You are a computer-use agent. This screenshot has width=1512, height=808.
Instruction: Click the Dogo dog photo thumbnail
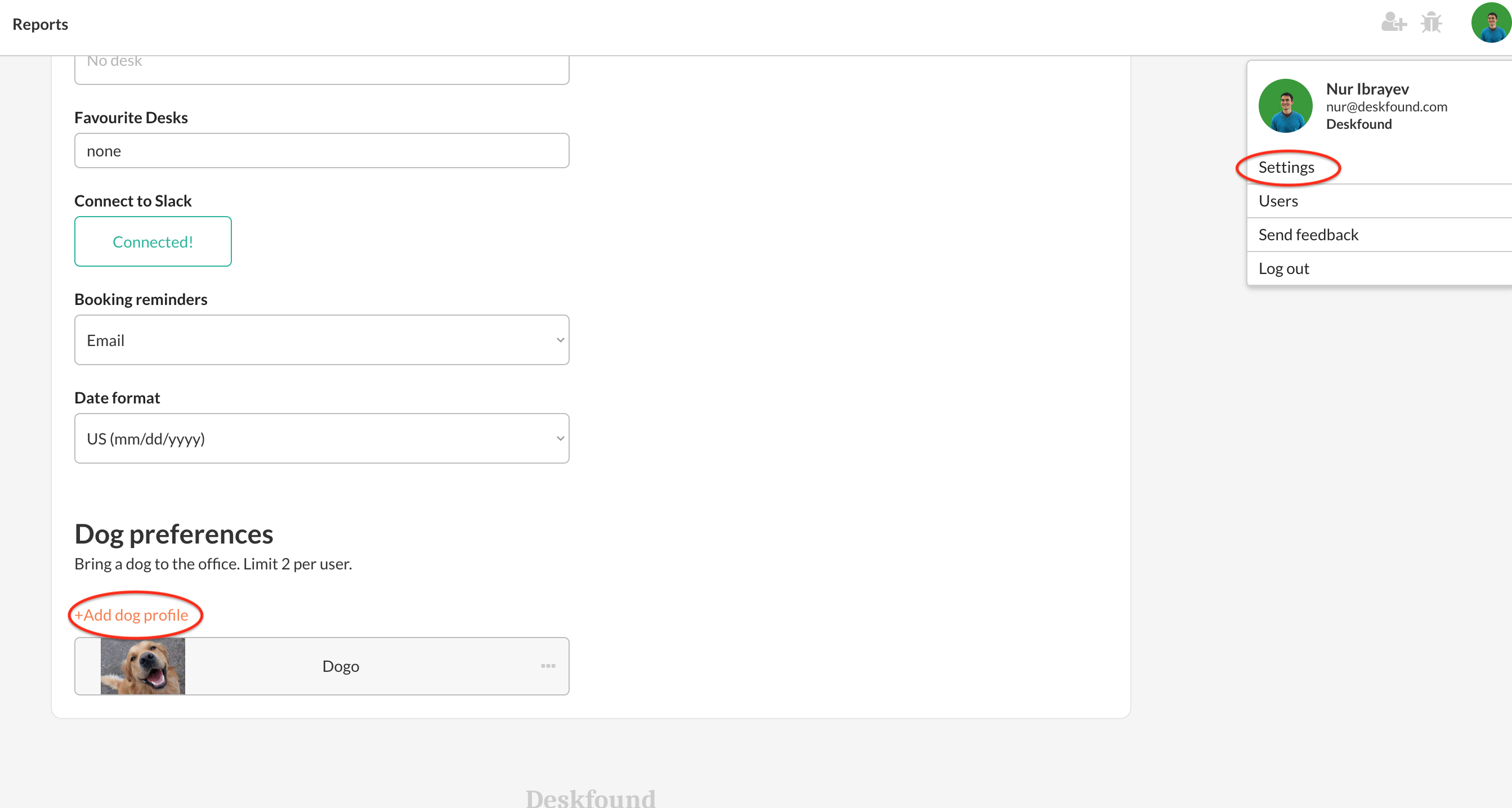pyautogui.click(x=142, y=666)
